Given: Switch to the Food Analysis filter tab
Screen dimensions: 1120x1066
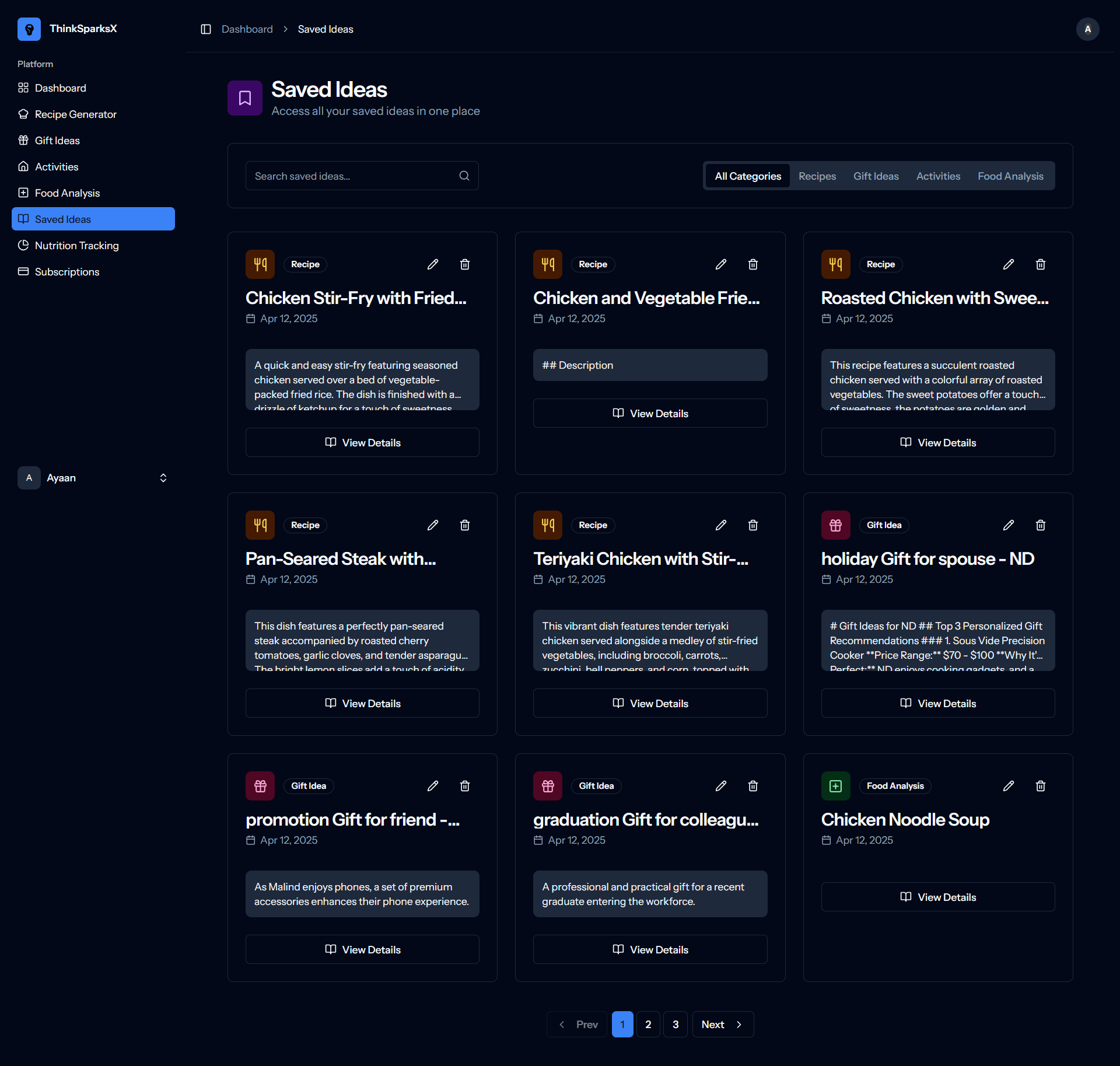Looking at the screenshot, I should point(1010,176).
